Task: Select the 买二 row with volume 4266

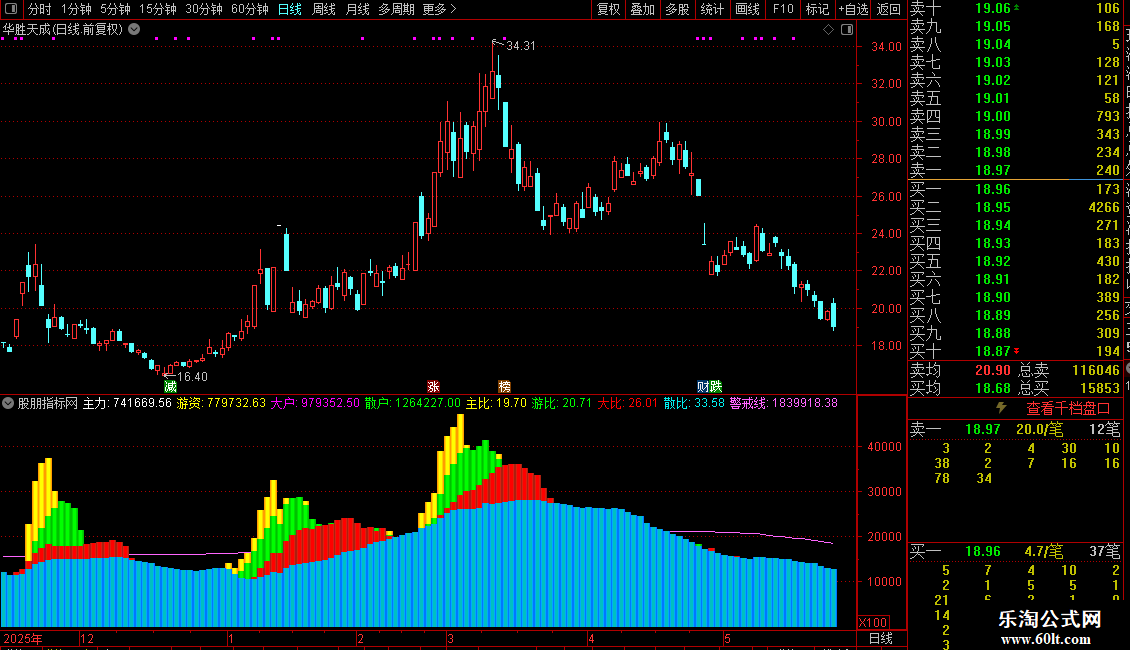Action: pyautogui.click(x=1015, y=207)
